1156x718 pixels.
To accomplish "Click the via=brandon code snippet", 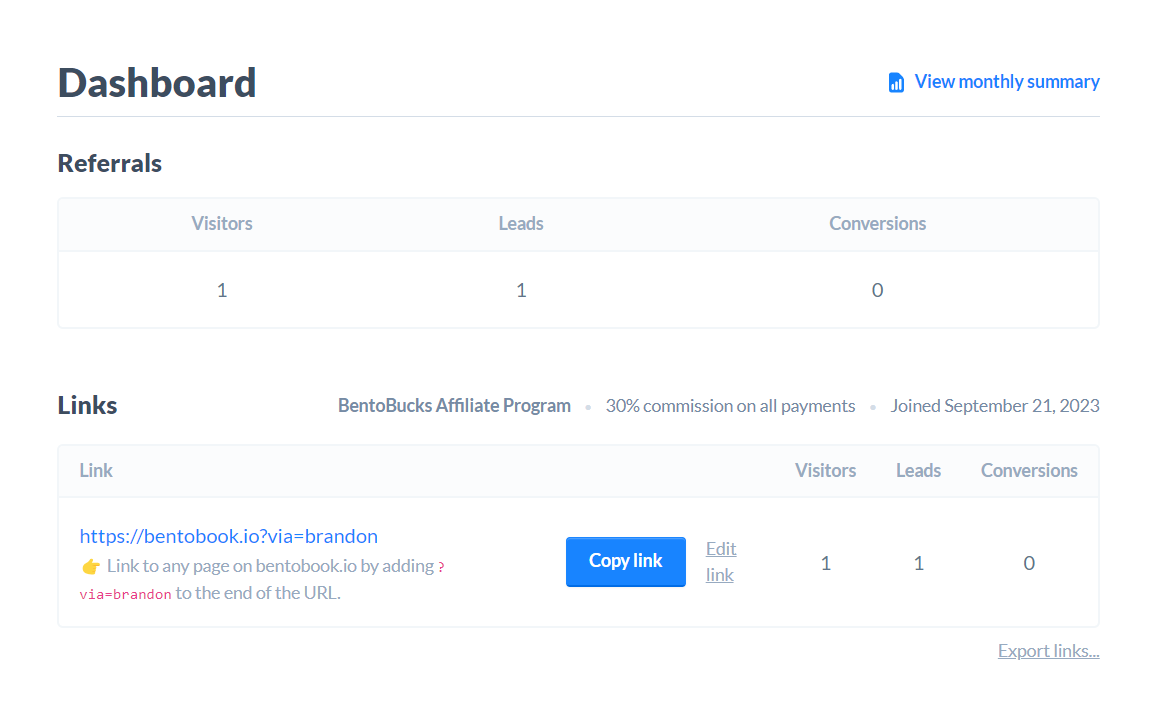I will [125, 594].
